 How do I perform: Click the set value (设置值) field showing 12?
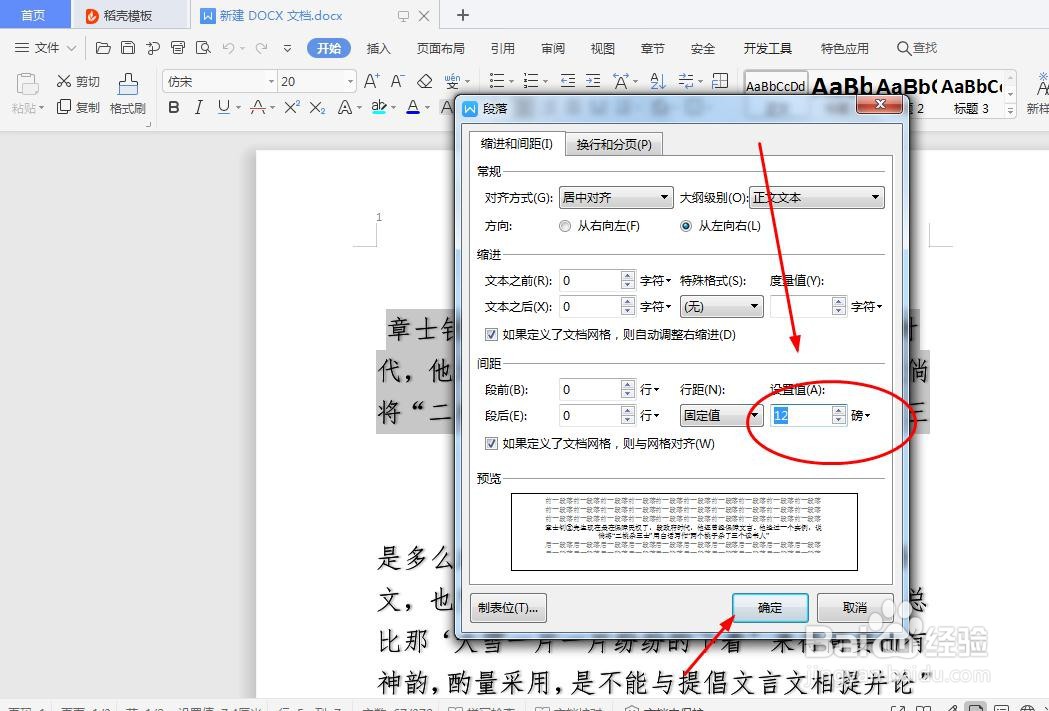(x=801, y=415)
